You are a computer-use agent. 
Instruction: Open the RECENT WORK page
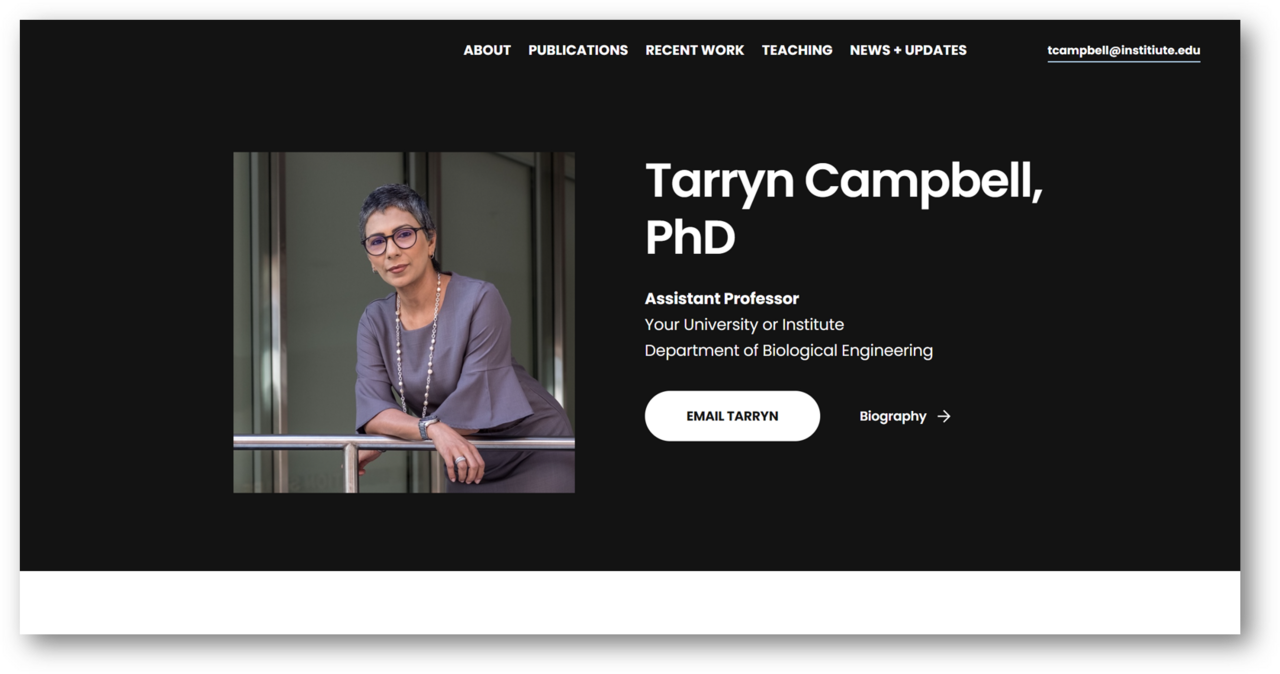pyautogui.click(x=694, y=50)
